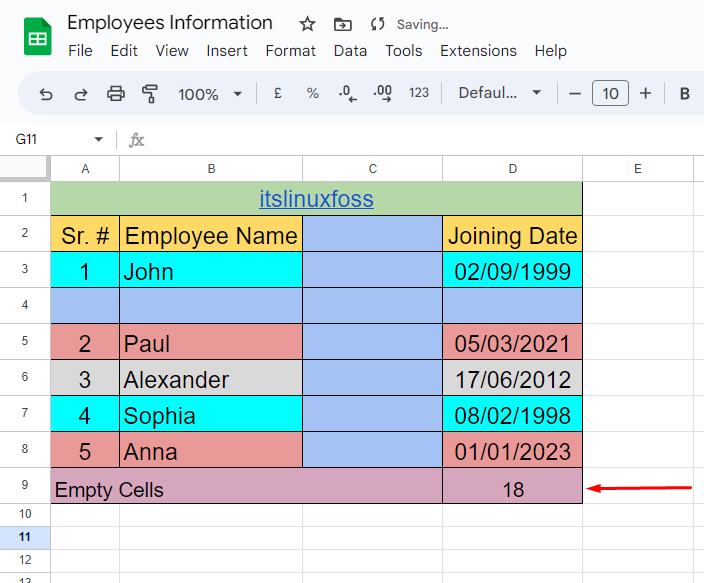This screenshot has height=583, width=704.
Task: Open the zoom level dropdown
Action: tap(210, 94)
